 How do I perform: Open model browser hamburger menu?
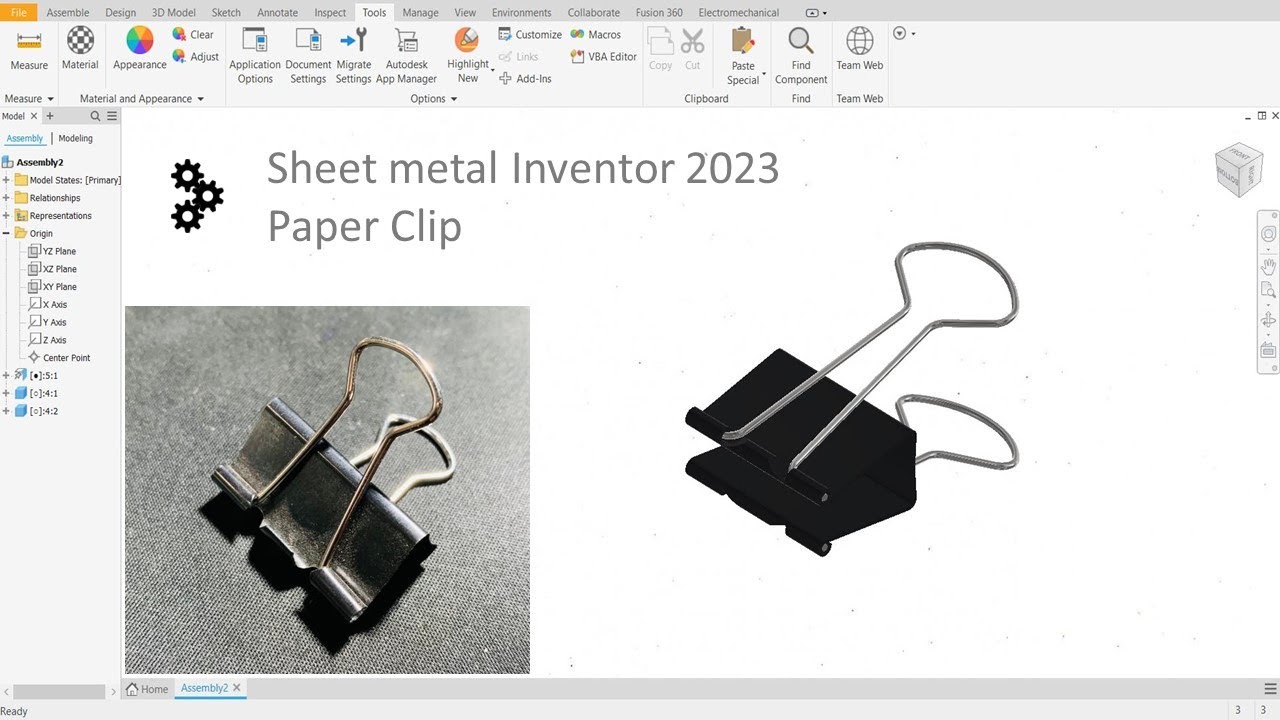pyautogui.click(x=112, y=116)
